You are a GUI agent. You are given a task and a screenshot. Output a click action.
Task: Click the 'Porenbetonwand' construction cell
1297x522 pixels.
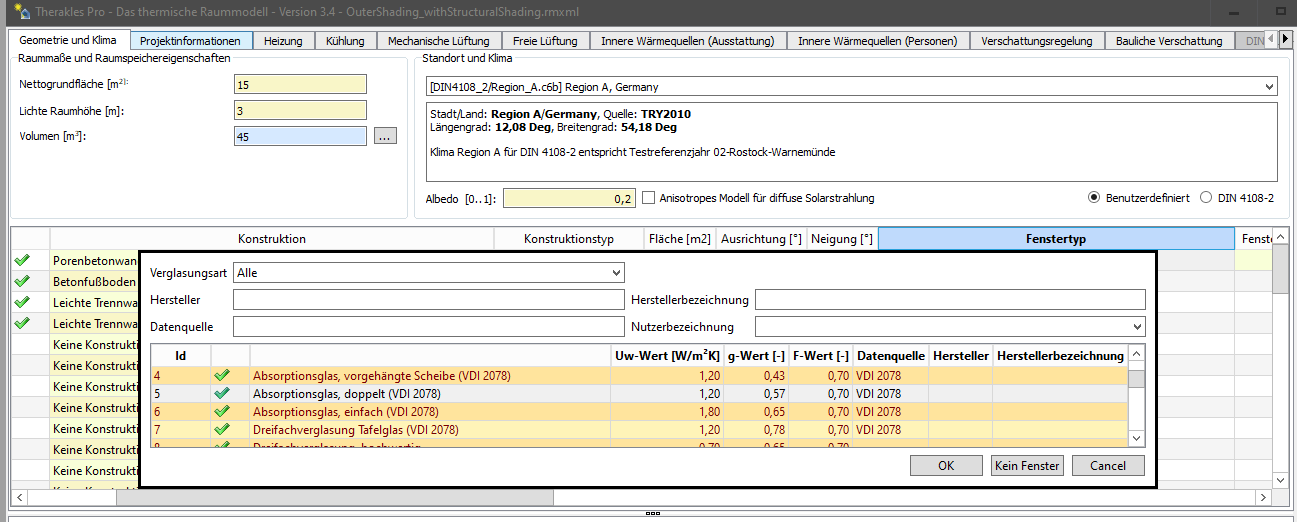[94, 261]
